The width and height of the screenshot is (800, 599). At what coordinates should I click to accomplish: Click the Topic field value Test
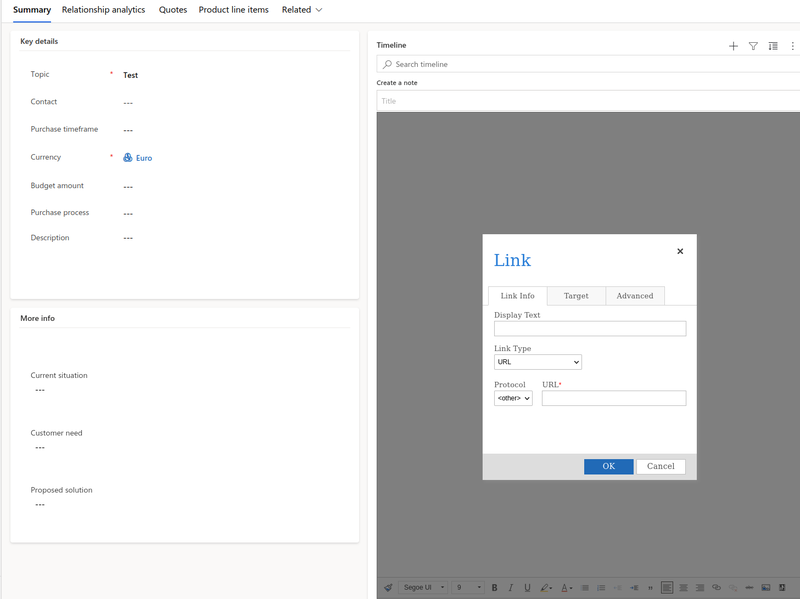coord(131,75)
